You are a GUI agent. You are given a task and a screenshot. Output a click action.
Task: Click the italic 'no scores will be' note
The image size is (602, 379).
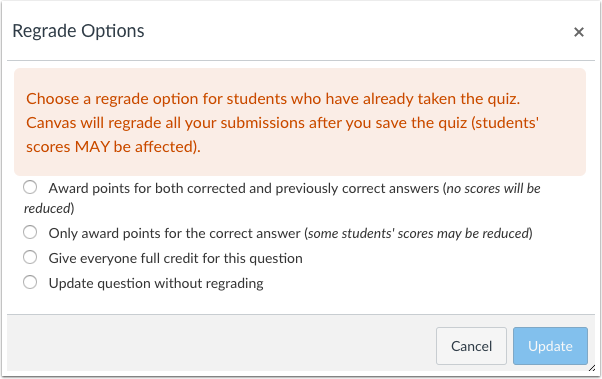click(x=493, y=188)
